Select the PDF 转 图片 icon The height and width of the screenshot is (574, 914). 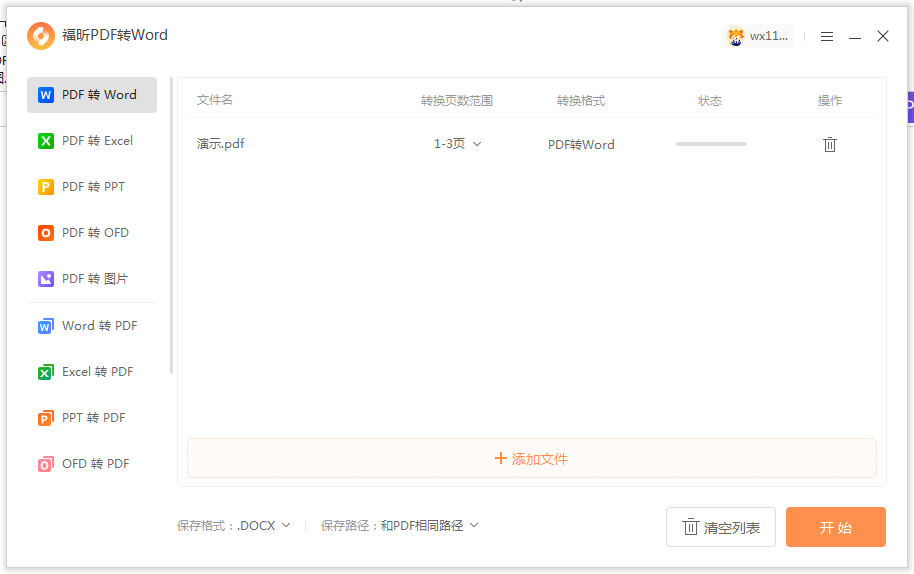point(45,279)
